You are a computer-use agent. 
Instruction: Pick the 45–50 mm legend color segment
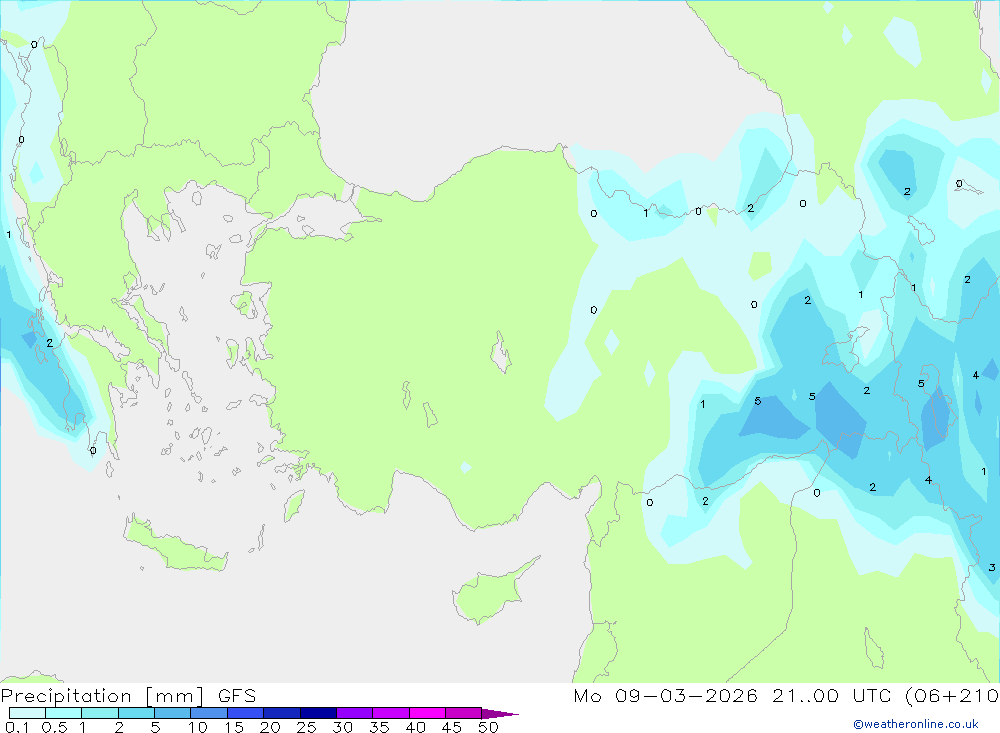[x=464, y=713]
